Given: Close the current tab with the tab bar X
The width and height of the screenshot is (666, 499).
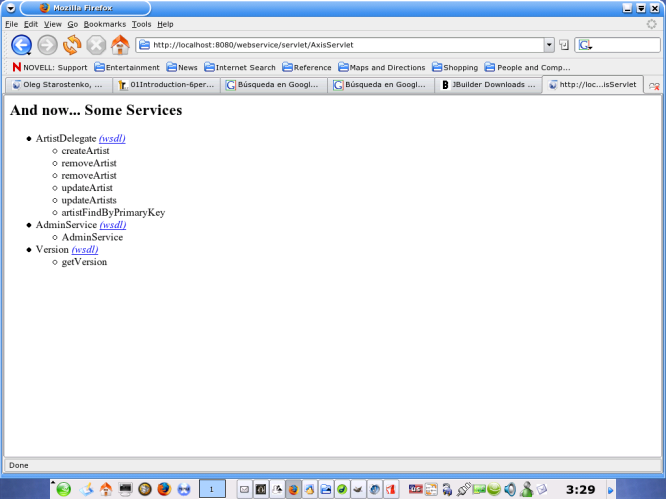Looking at the screenshot, I should click(654, 86).
